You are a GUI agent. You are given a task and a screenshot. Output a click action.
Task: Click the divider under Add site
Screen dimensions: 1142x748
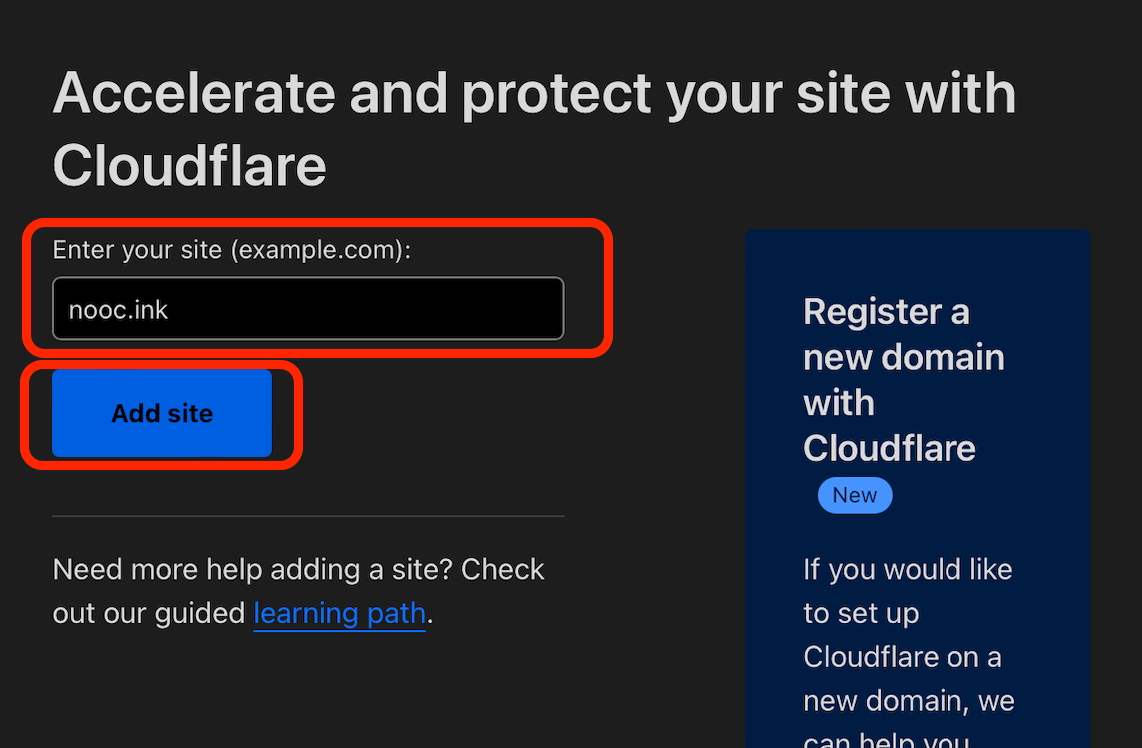[308, 514]
